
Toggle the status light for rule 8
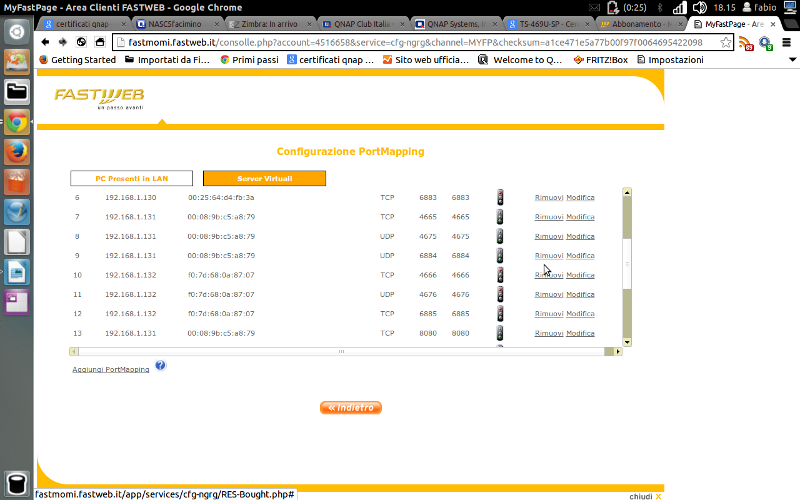500,236
